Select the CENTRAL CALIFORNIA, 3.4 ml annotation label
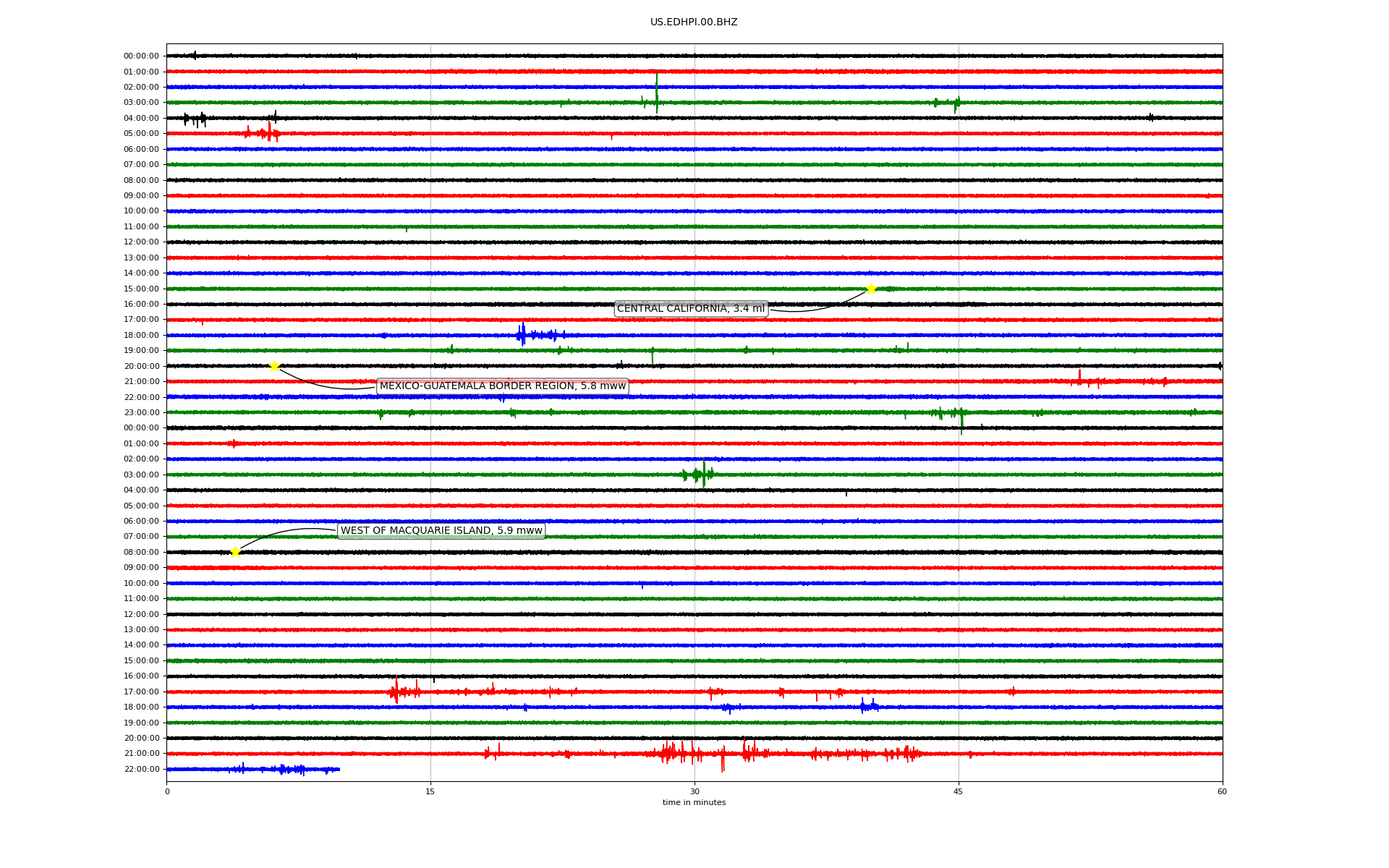Image resolution: width=1389 pixels, height=868 pixels. [690, 309]
